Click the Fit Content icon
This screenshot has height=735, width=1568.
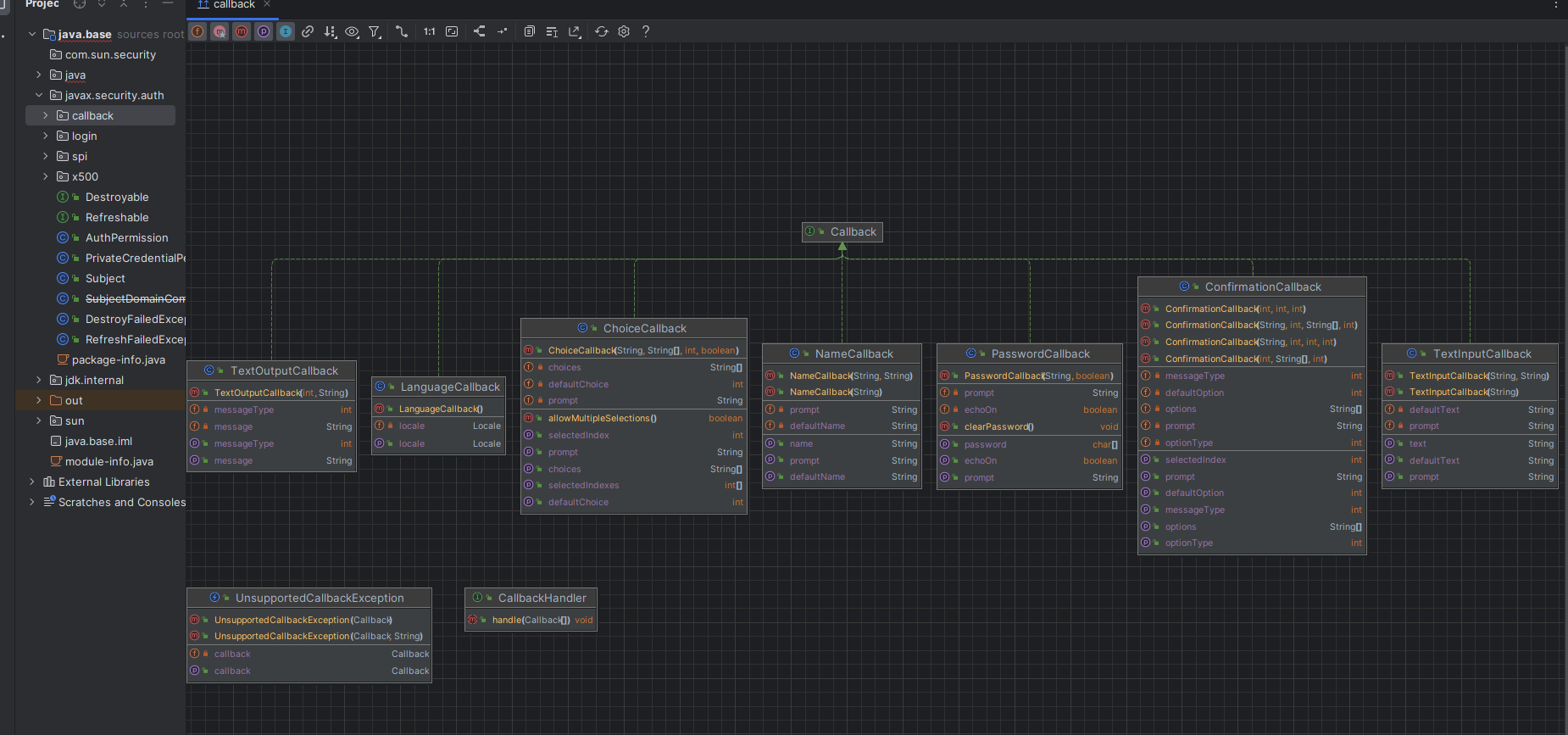pyautogui.click(x=452, y=31)
